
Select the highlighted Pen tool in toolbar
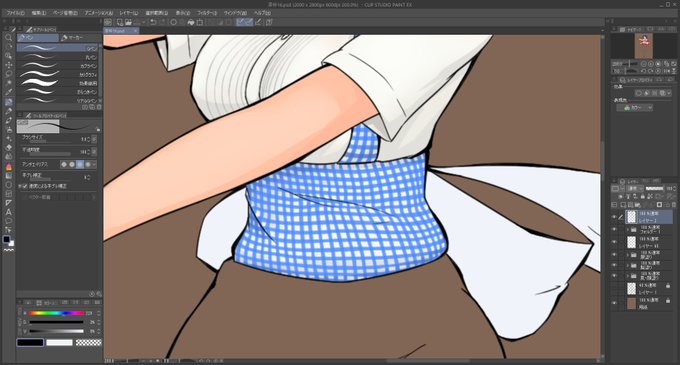(x=8, y=102)
